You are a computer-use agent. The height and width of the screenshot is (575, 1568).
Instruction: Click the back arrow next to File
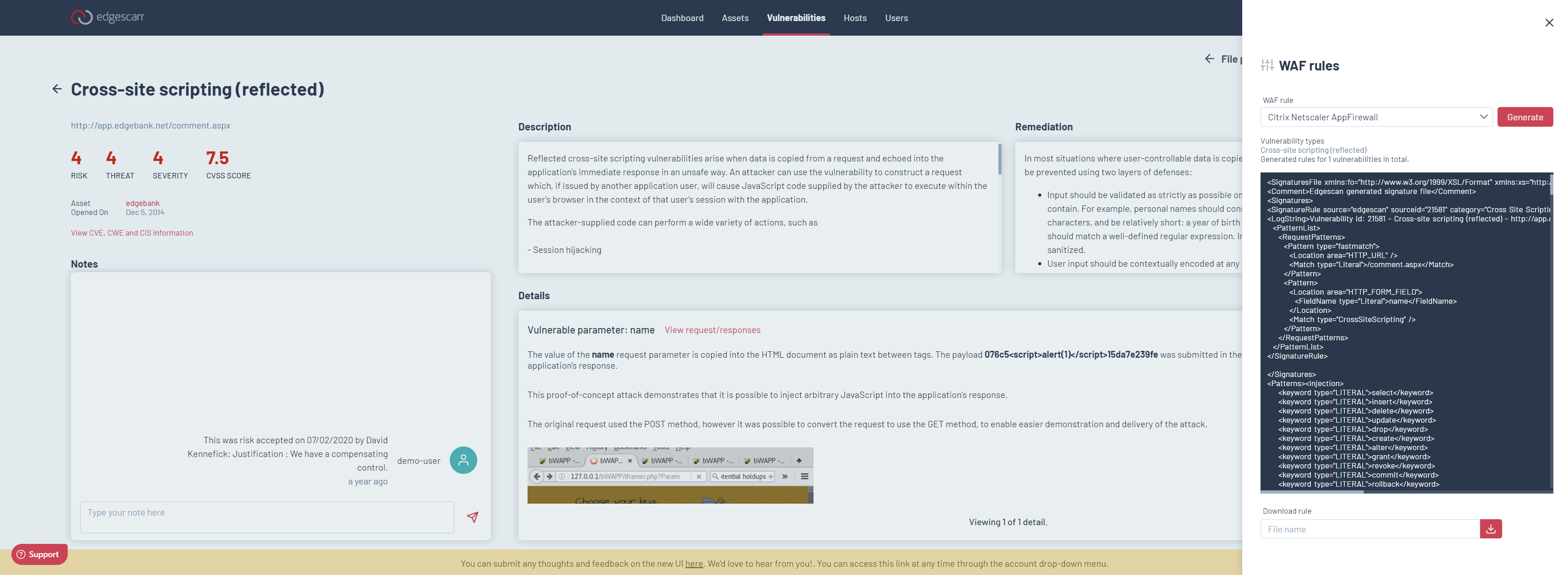[1209, 59]
